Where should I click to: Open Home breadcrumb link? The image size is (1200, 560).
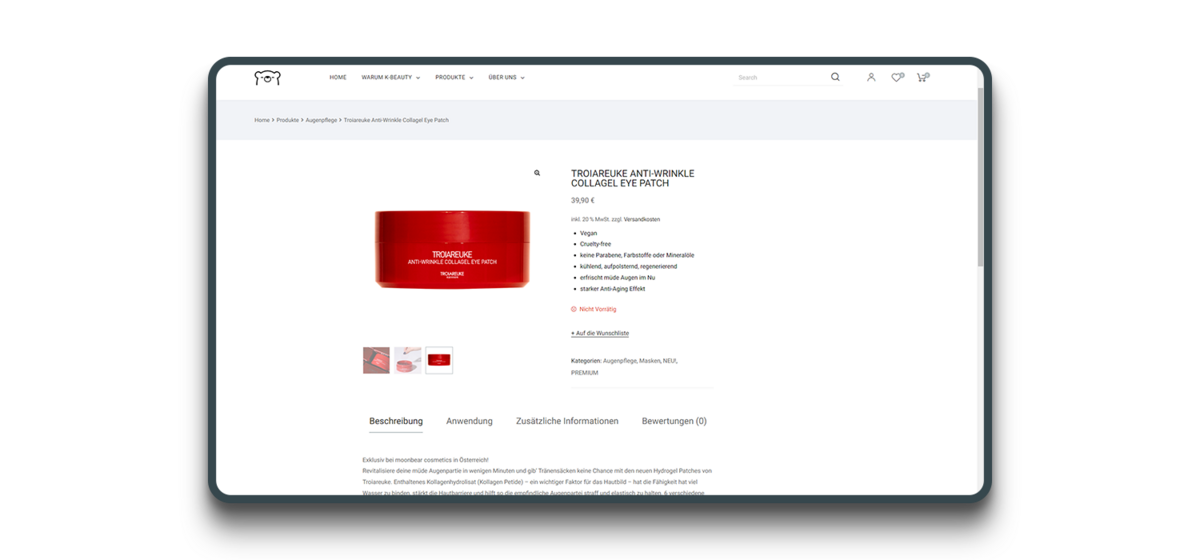(x=262, y=120)
